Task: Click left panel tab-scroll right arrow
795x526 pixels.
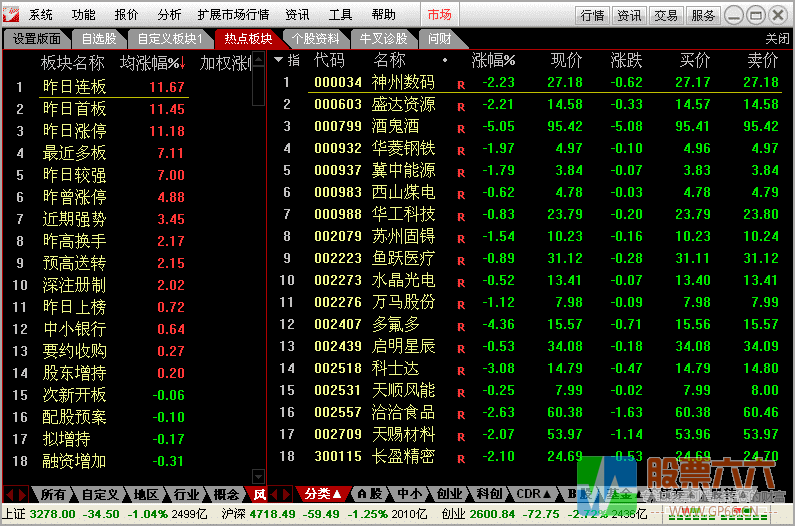Action: (x=22, y=494)
